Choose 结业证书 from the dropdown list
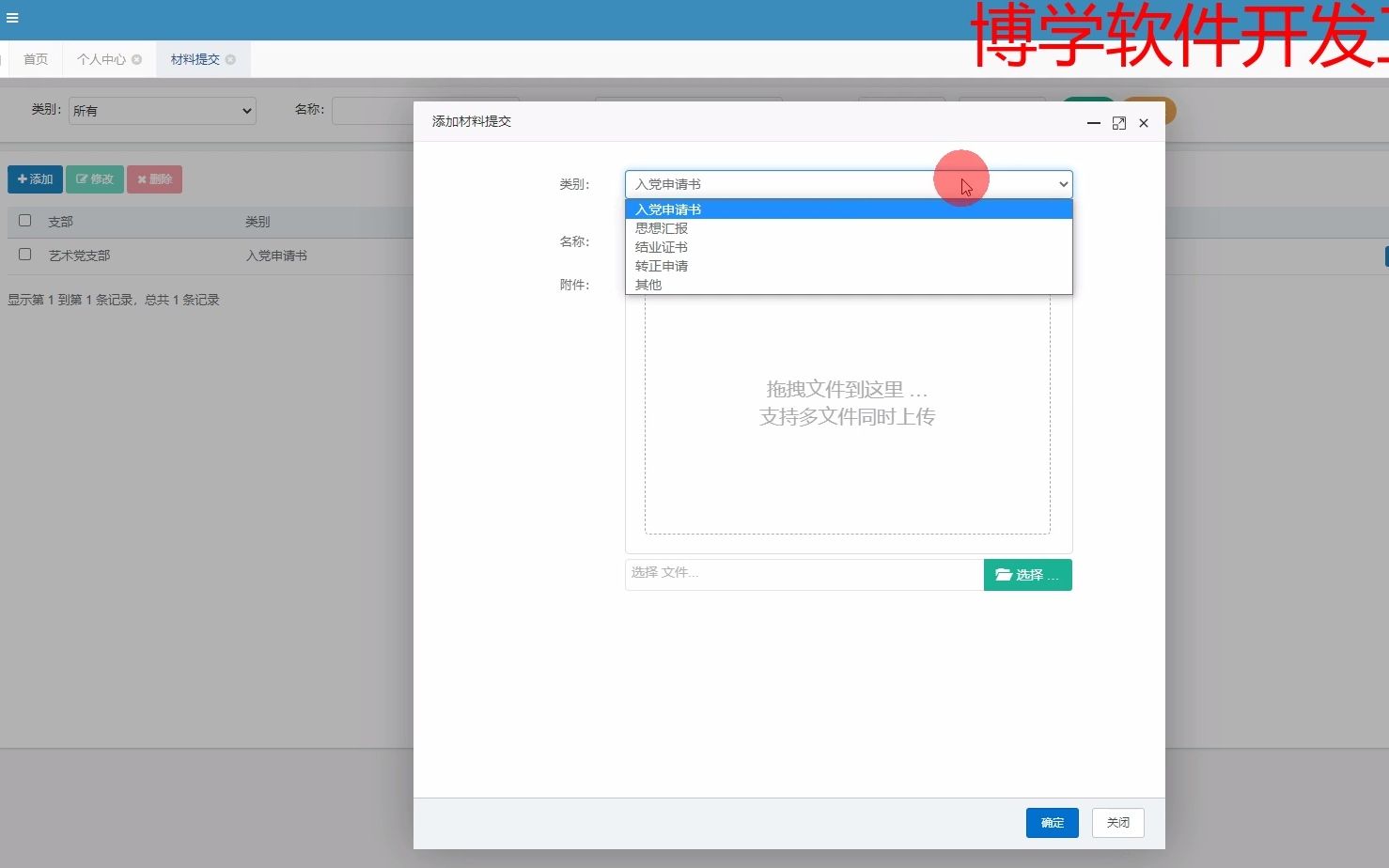 (x=849, y=247)
